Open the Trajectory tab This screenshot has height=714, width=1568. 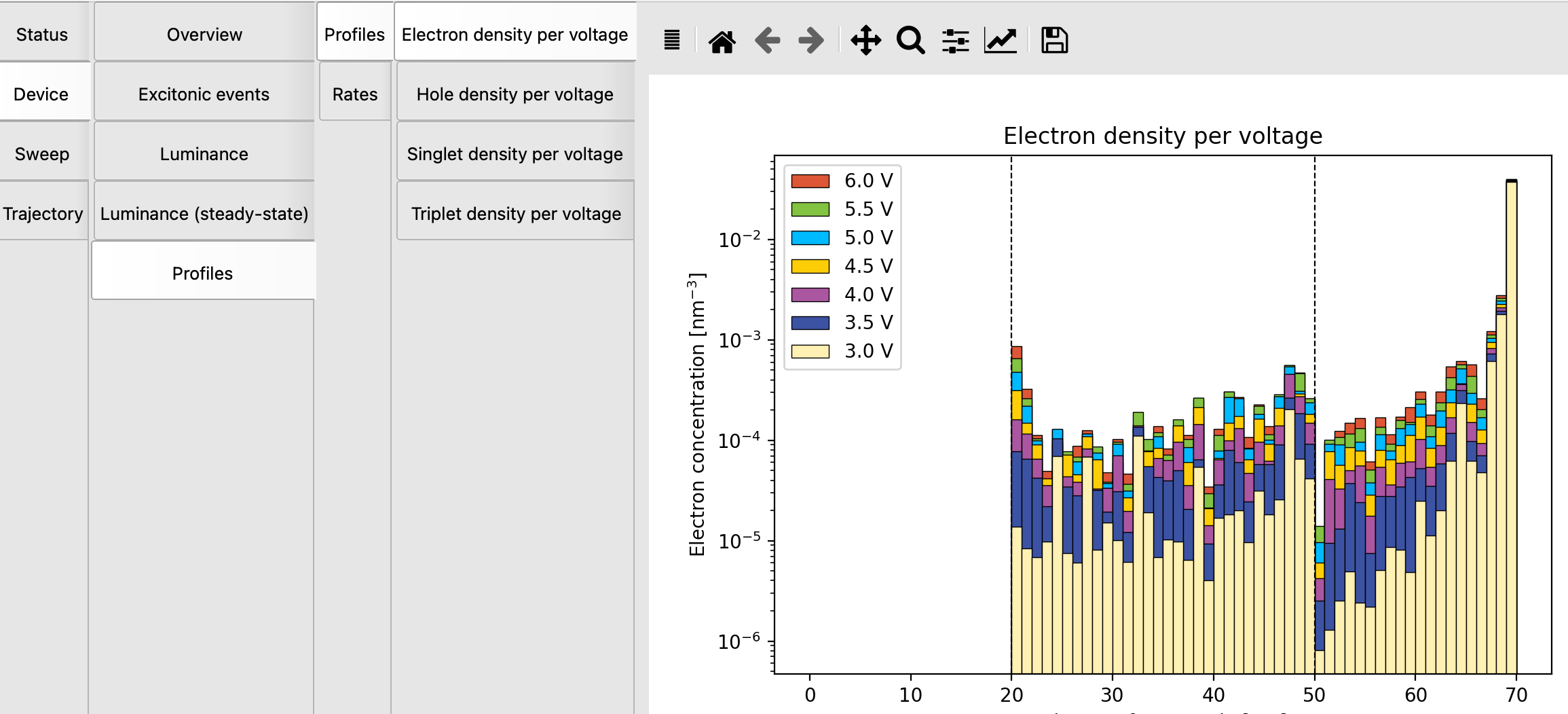click(x=43, y=213)
